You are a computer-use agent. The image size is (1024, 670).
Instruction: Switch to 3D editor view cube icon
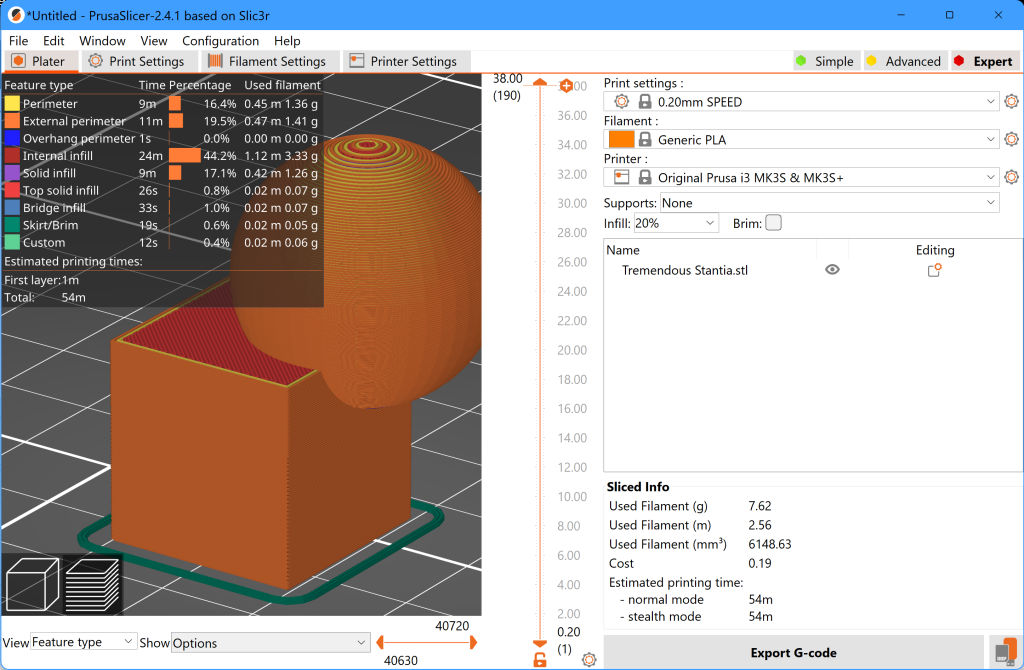(x=31, y=584)
